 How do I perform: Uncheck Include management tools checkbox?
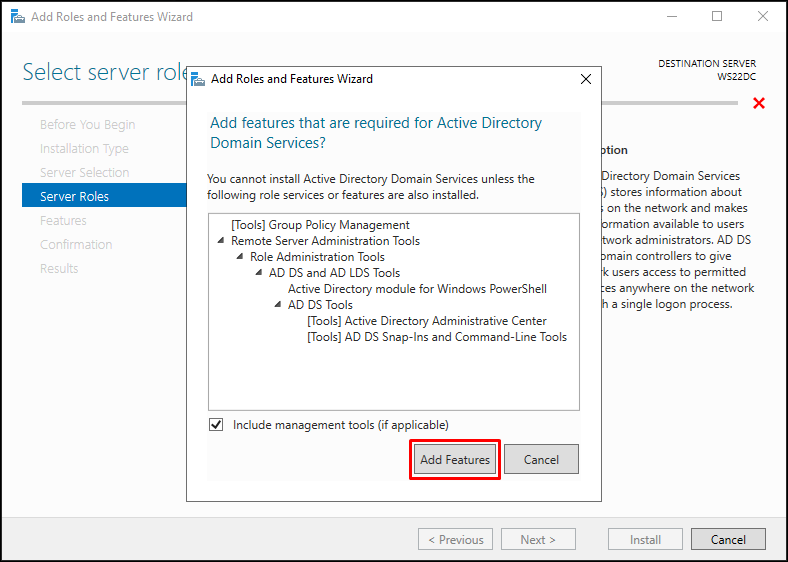tap(216, 425)
